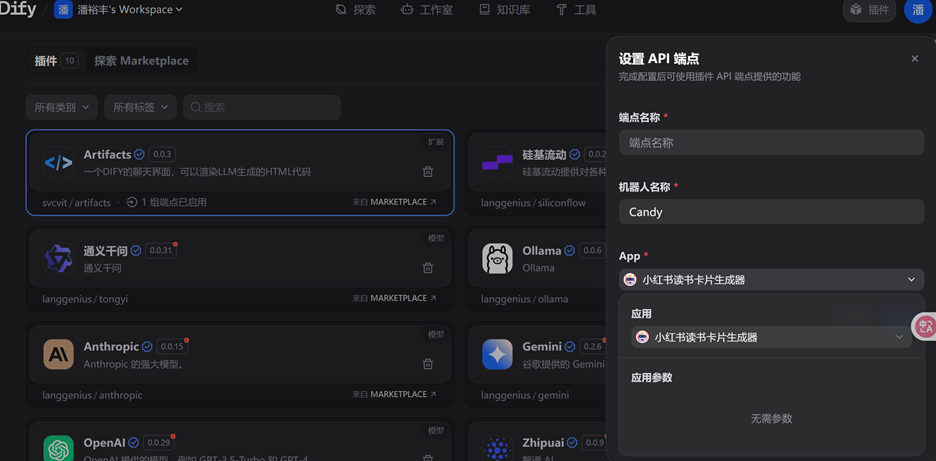The image size is (936, 461).
Task: Click the 通义千问 version badge 0.0.31
Action: pos(160,251)
